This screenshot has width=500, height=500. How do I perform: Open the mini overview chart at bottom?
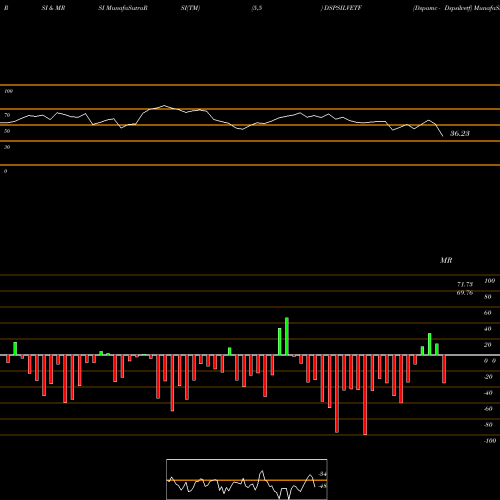point(247,479)
